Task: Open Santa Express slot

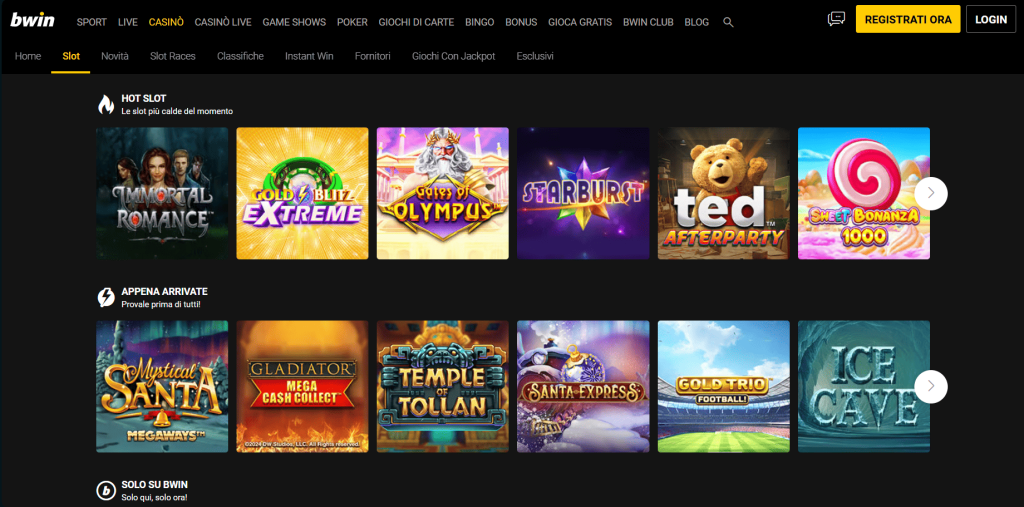Action: coord(583,387)
